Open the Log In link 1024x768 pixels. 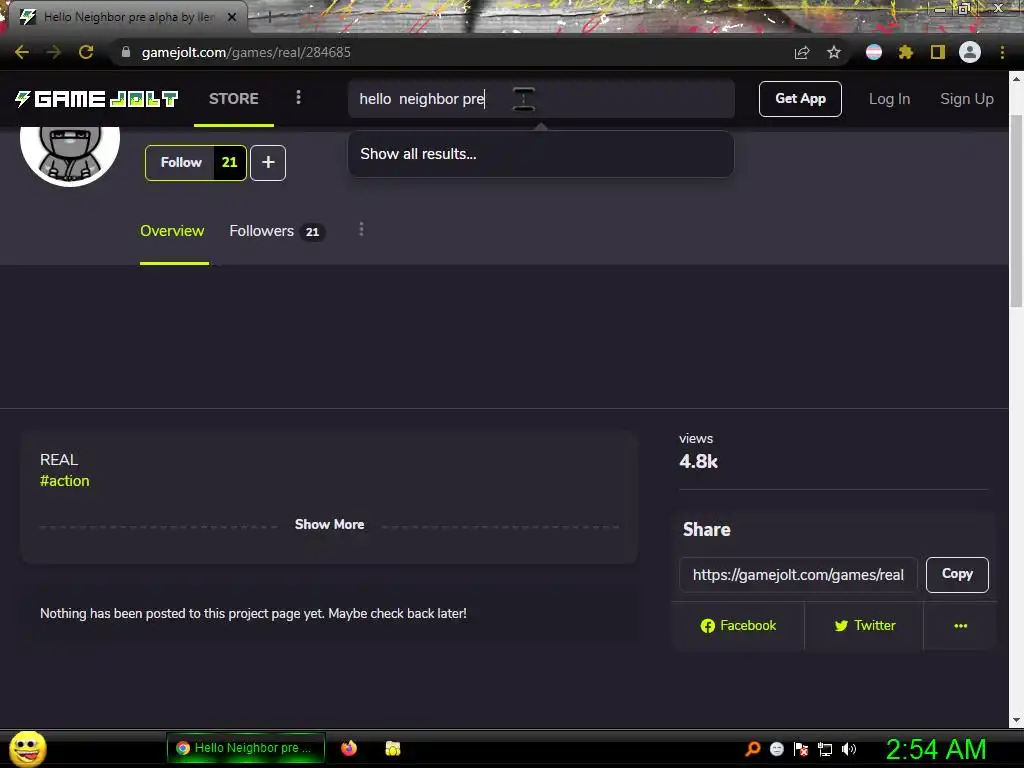tap(889, 99)
